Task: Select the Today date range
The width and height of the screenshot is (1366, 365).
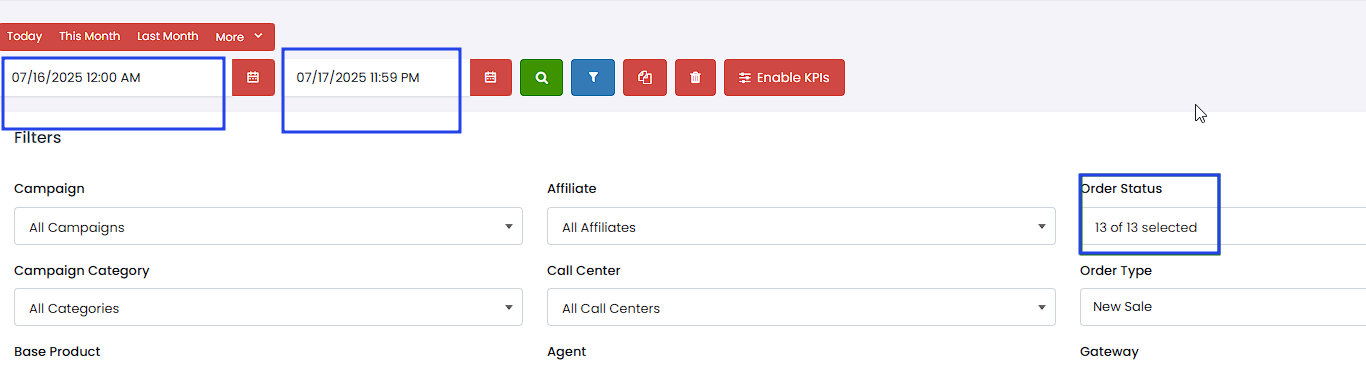Action: pyautogui.click(x=25, y=36)
